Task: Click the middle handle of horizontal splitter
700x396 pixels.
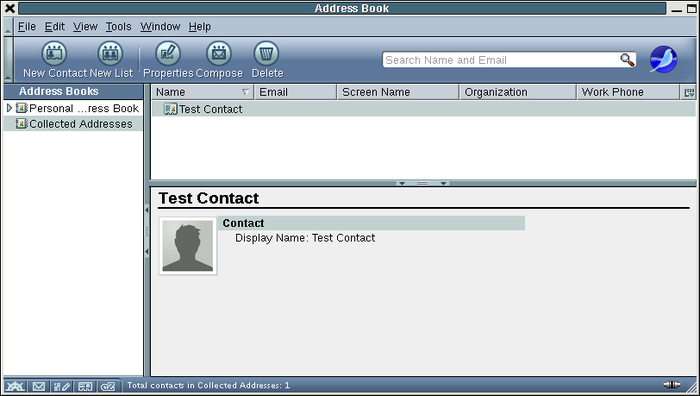Action: [x=422, y=183]
